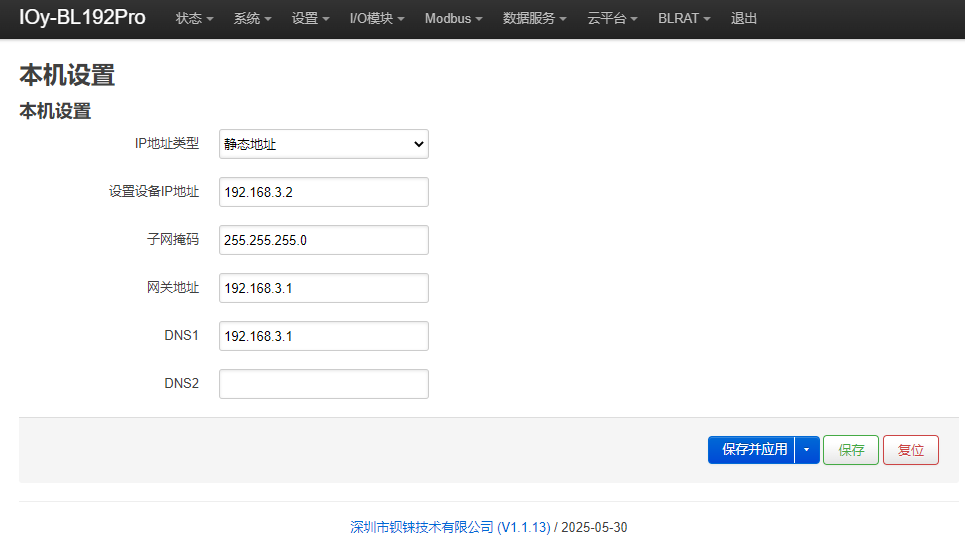The height and width of the screenshot is (542, 965).
Task: Open the I/O模块 menu
Action: coord(377,18)
